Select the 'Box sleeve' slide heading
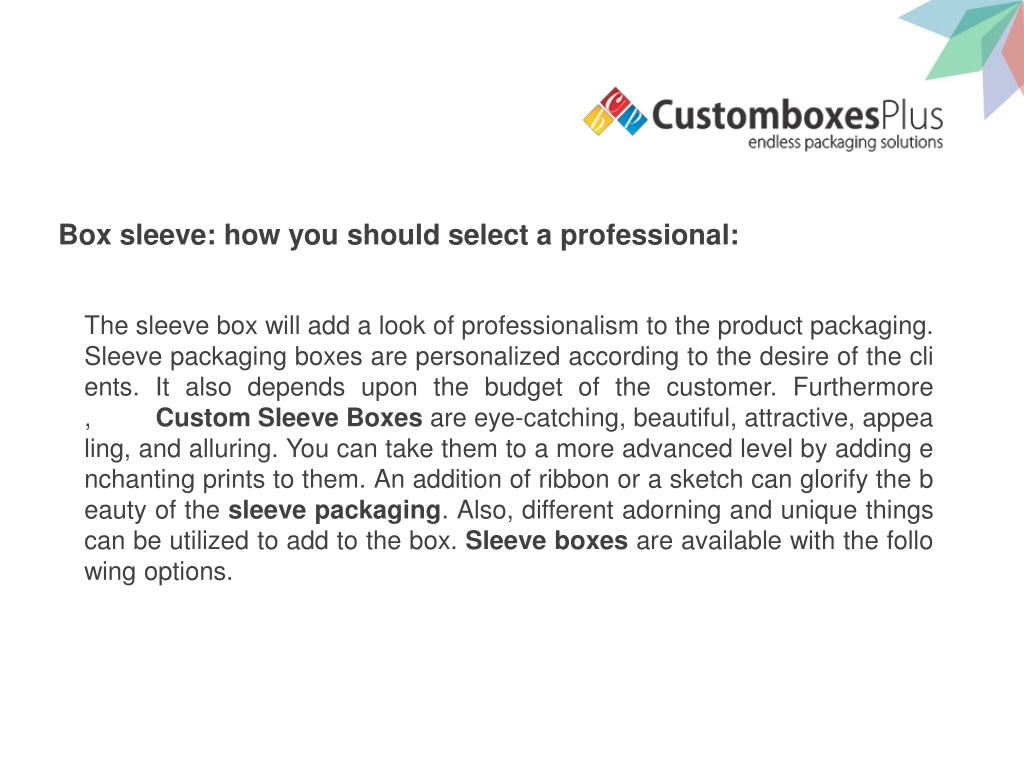Viewport: 1024px width, 768px height. (398, 235)
